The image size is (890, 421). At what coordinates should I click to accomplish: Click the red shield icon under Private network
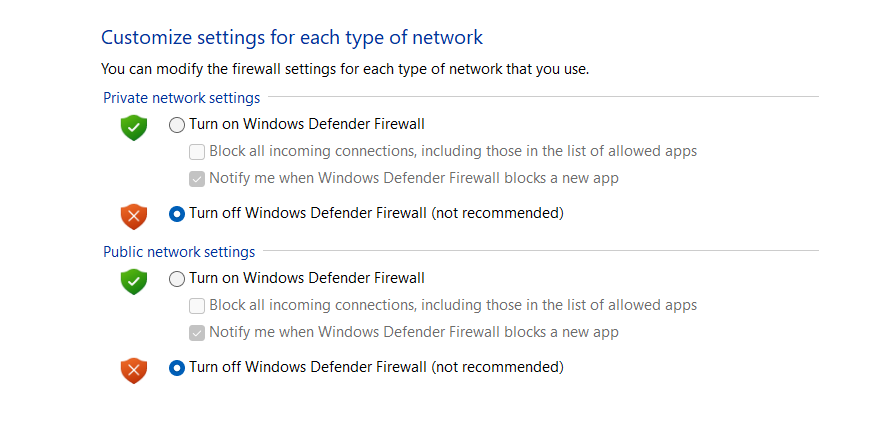pos(134,215)
